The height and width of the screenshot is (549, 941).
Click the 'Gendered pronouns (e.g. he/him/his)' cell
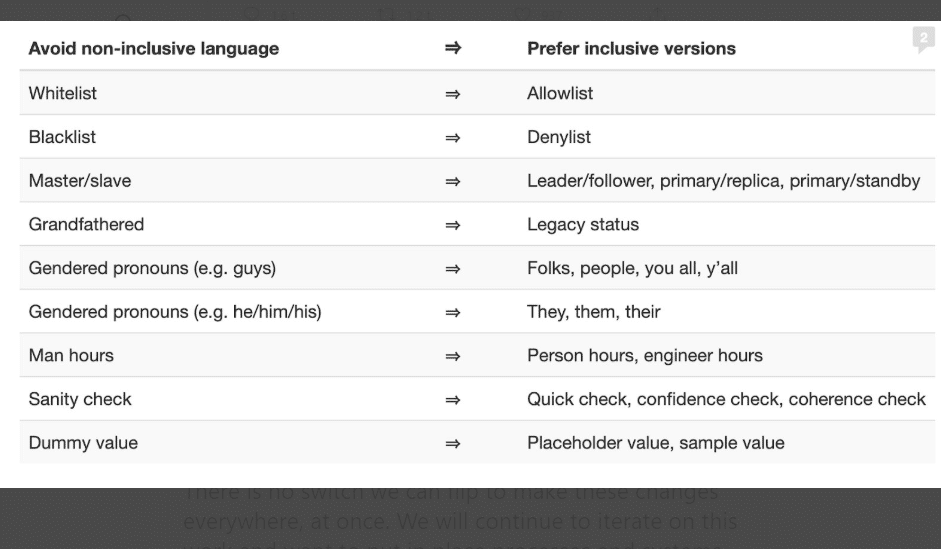point(175,312)
